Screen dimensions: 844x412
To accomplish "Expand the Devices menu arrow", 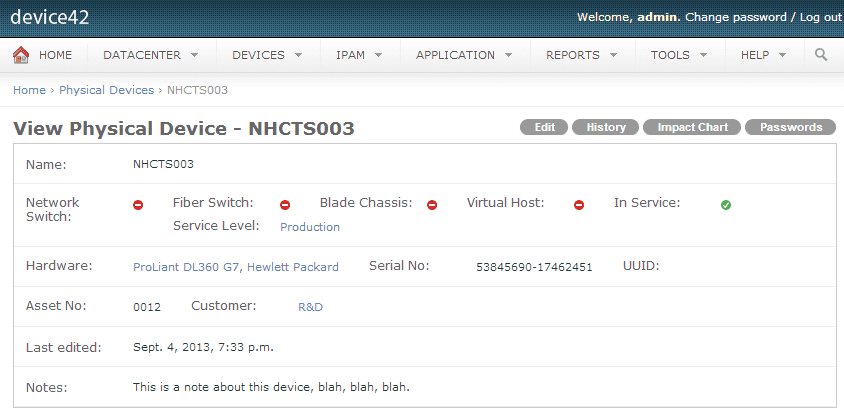I will tap(298, 55).
